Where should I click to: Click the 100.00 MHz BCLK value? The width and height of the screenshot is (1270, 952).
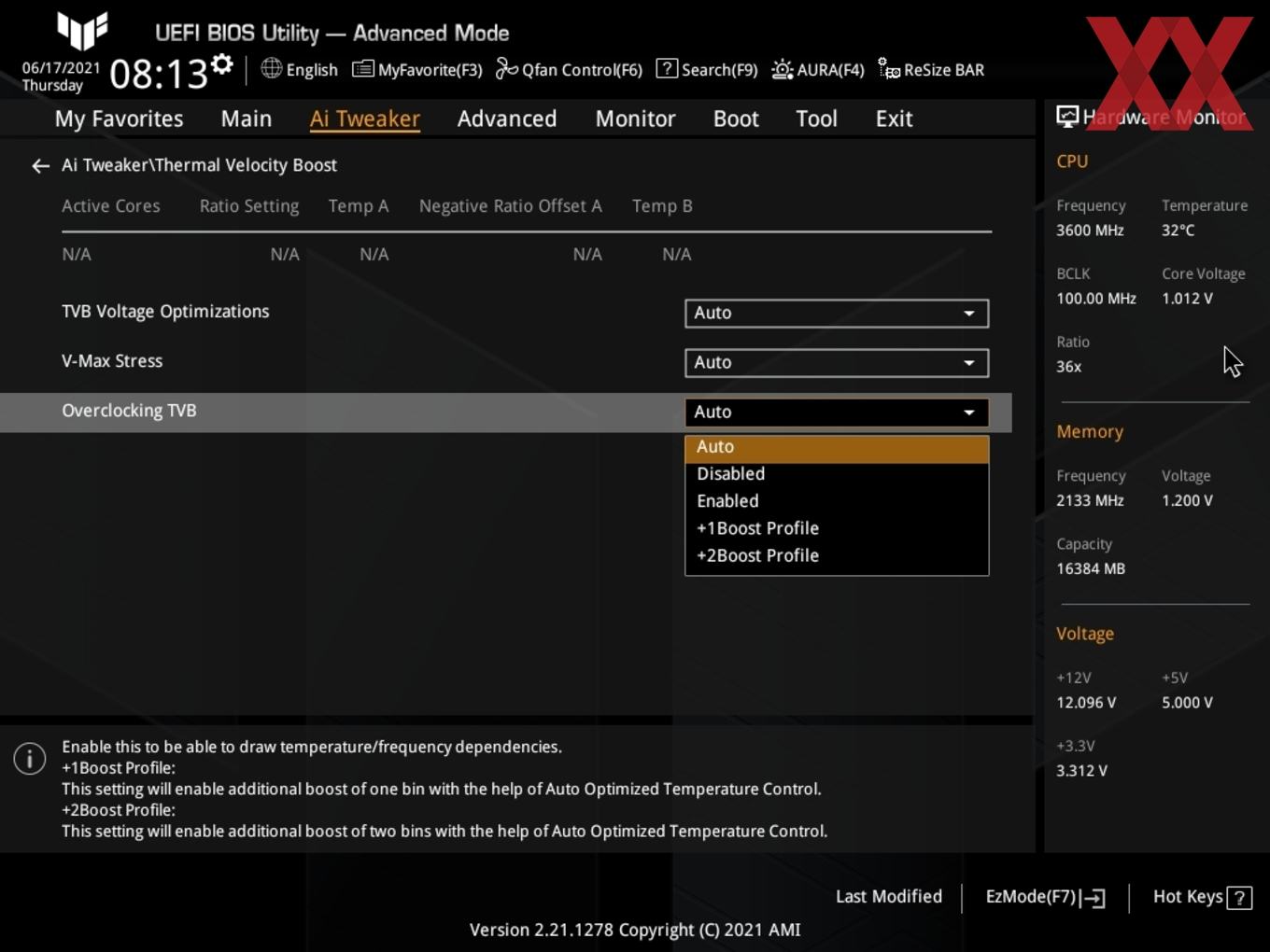pyautogui.click(x=1096, y=299)
